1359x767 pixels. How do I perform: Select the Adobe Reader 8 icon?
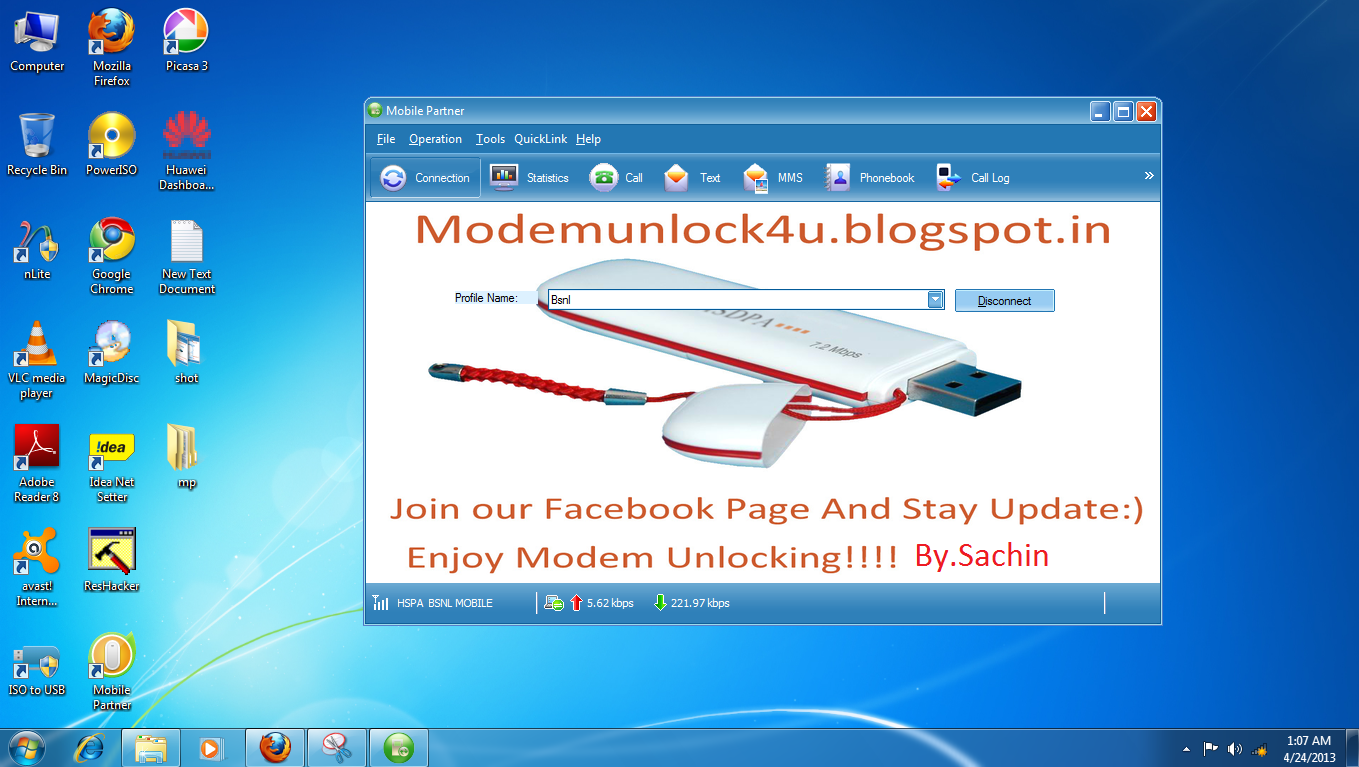tap(37, 463)
